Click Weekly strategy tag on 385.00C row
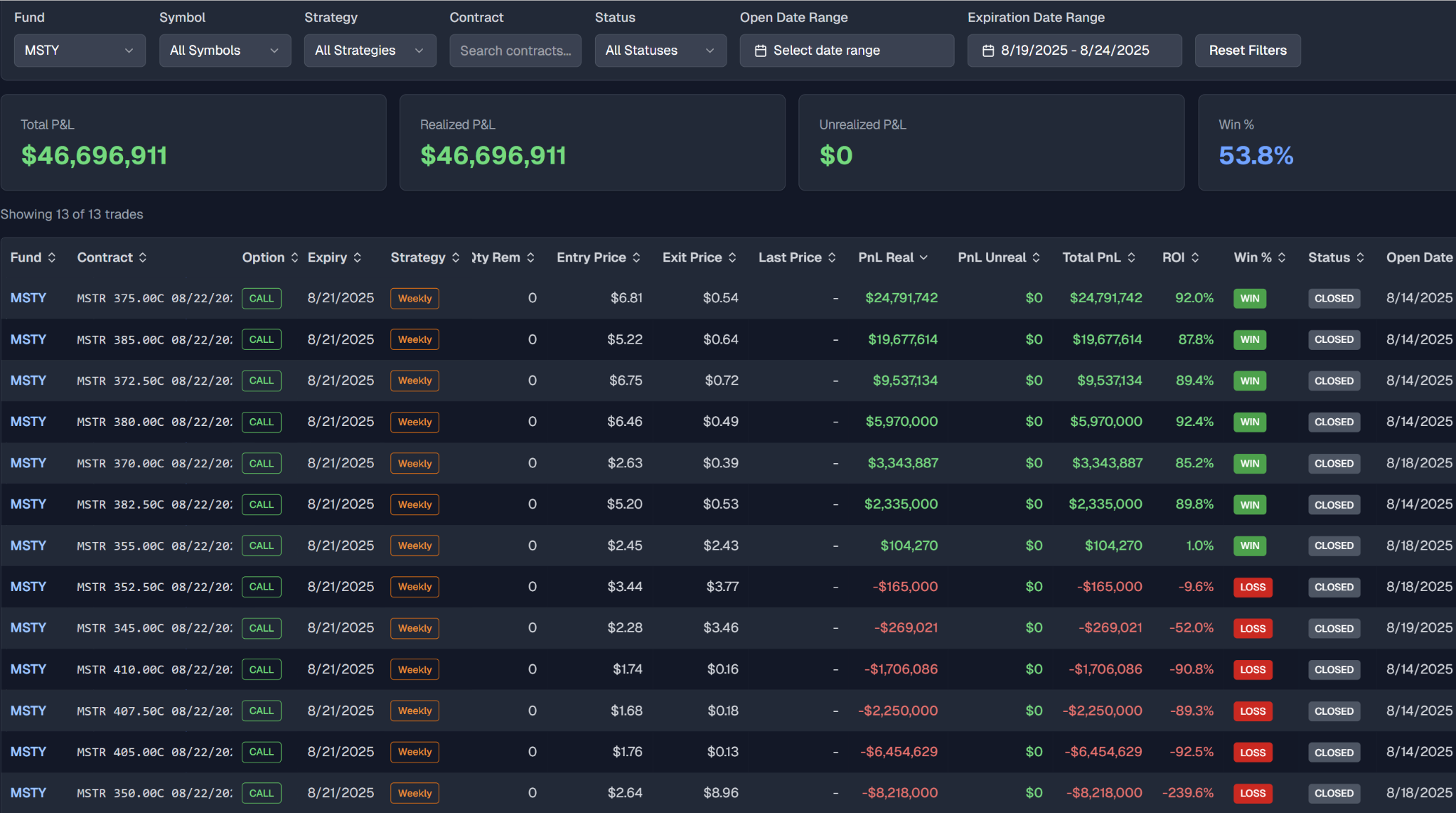Image resolution: width=1456 pixels, height=813 pixels. (x=414, y=340)
